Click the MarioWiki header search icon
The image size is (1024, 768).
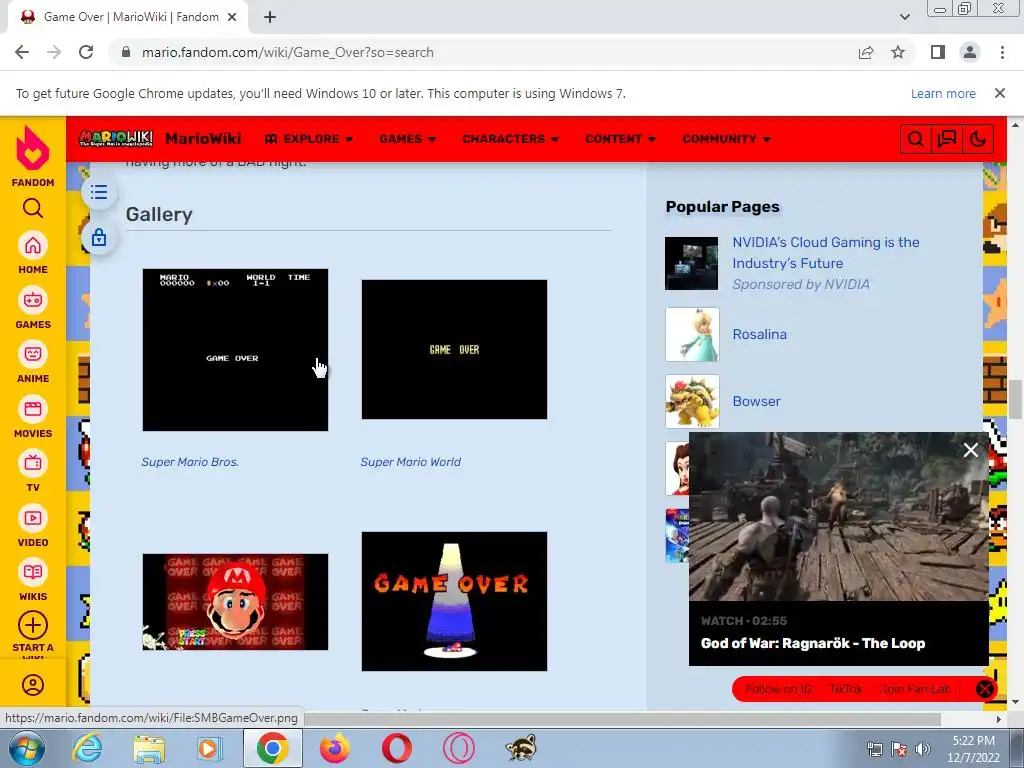click(x=916, y=139)
